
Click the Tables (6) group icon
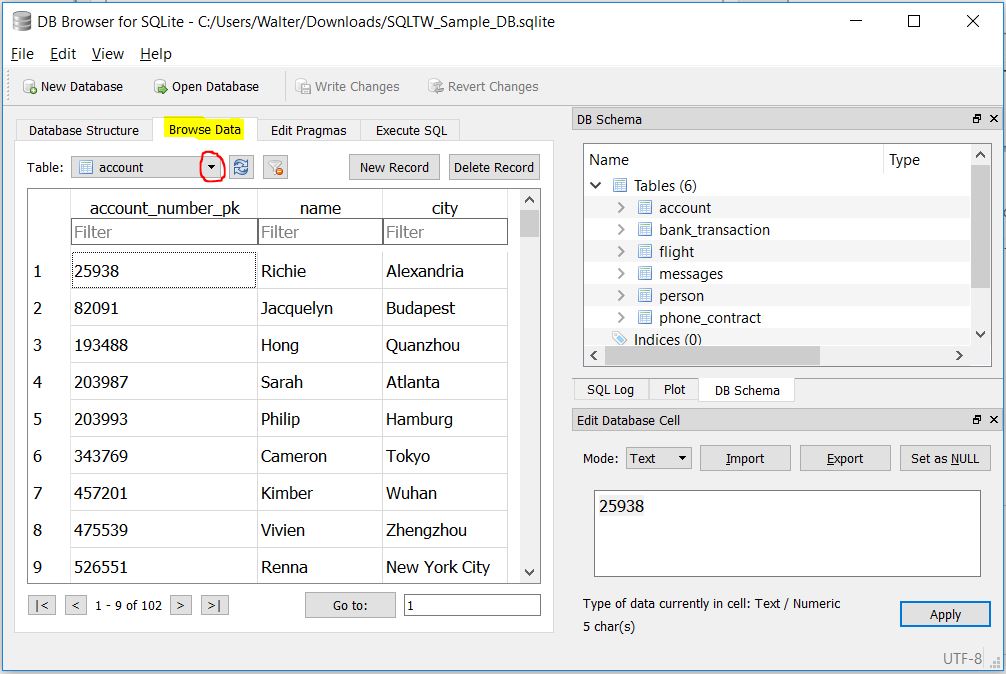620,185
